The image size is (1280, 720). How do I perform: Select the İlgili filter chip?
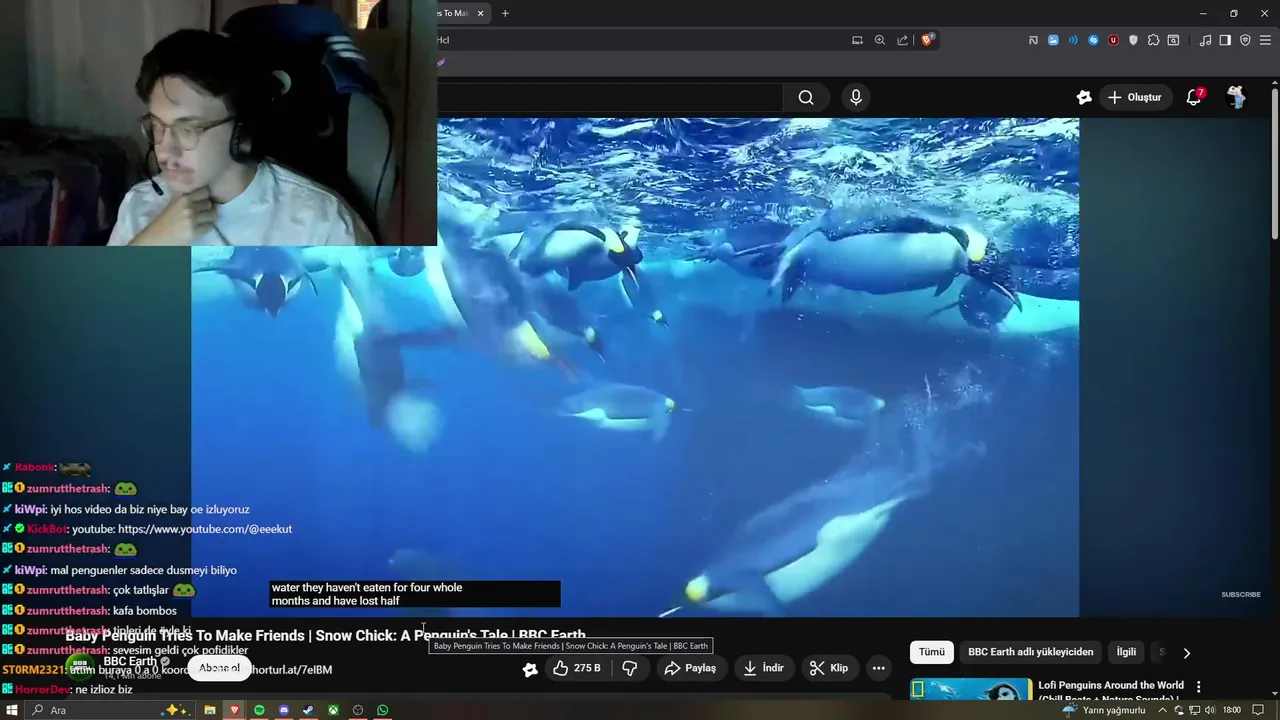[1126, 652]
